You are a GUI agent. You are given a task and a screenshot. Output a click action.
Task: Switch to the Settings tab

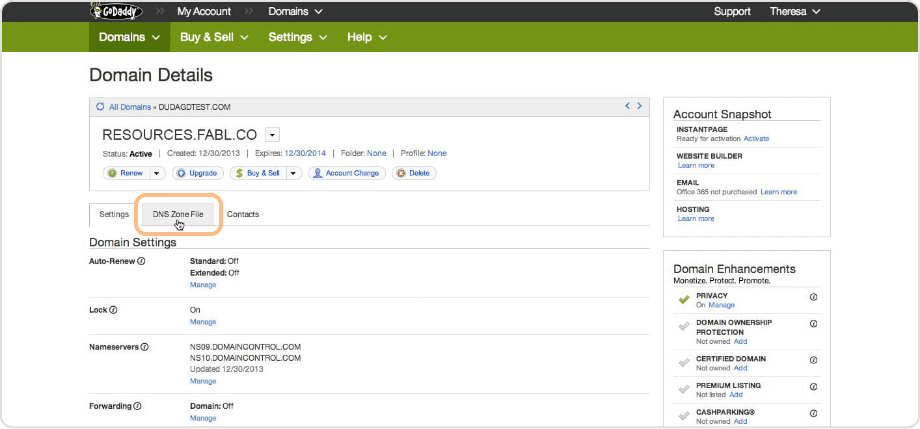point(114,214)
